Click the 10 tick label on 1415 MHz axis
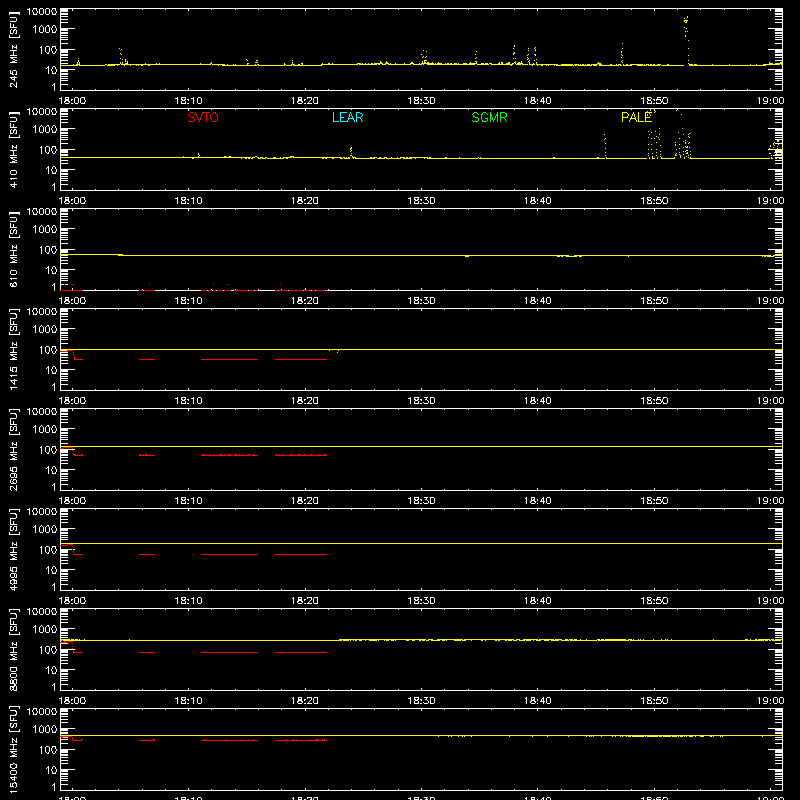Viewport: 800px width, 800px height. click(x=51, y=370)
